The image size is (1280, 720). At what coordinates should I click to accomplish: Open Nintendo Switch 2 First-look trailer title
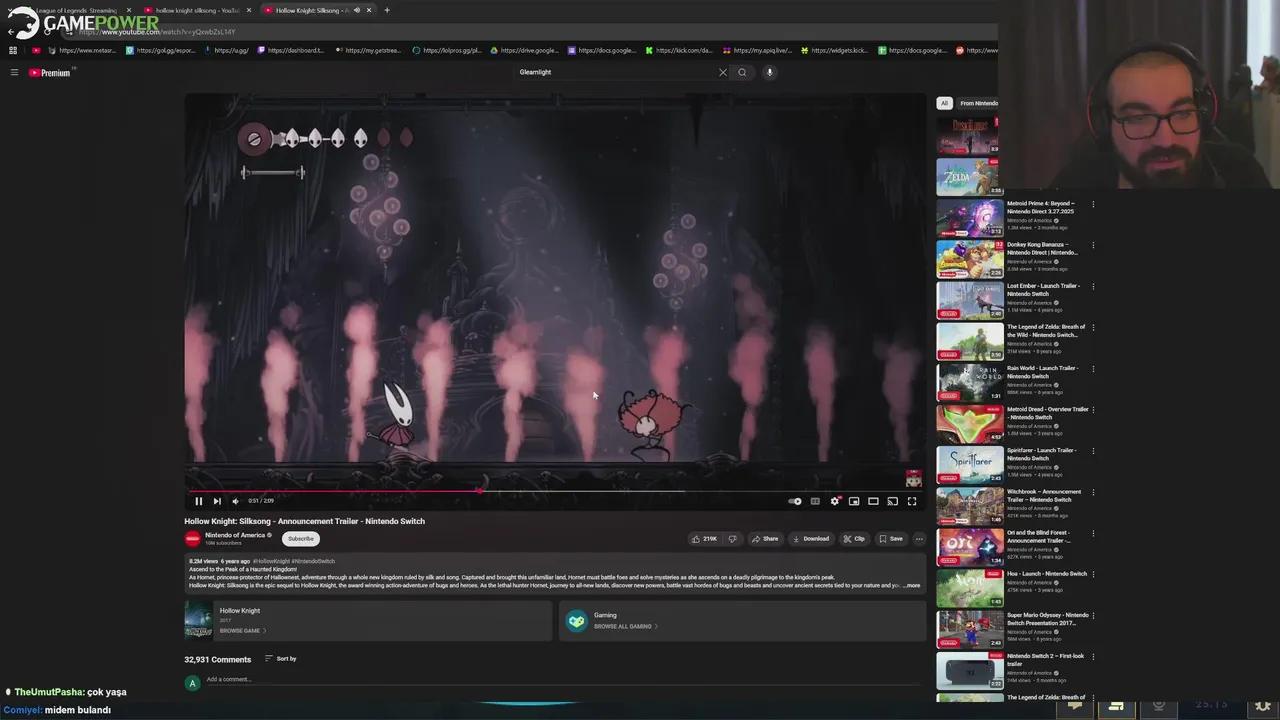click(x=1045, y=660)
